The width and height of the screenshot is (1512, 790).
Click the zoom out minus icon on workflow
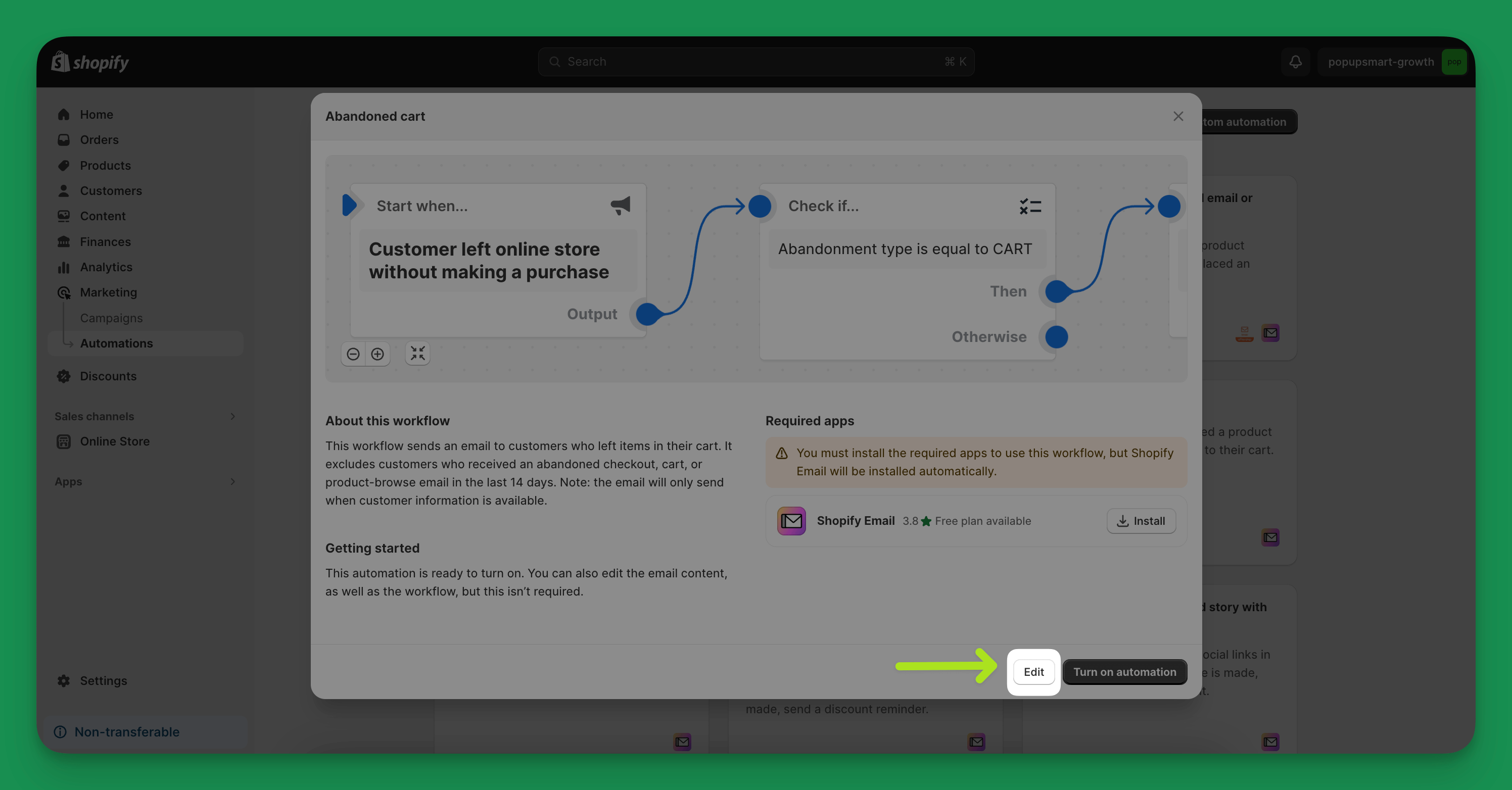(x=354, y=353)
